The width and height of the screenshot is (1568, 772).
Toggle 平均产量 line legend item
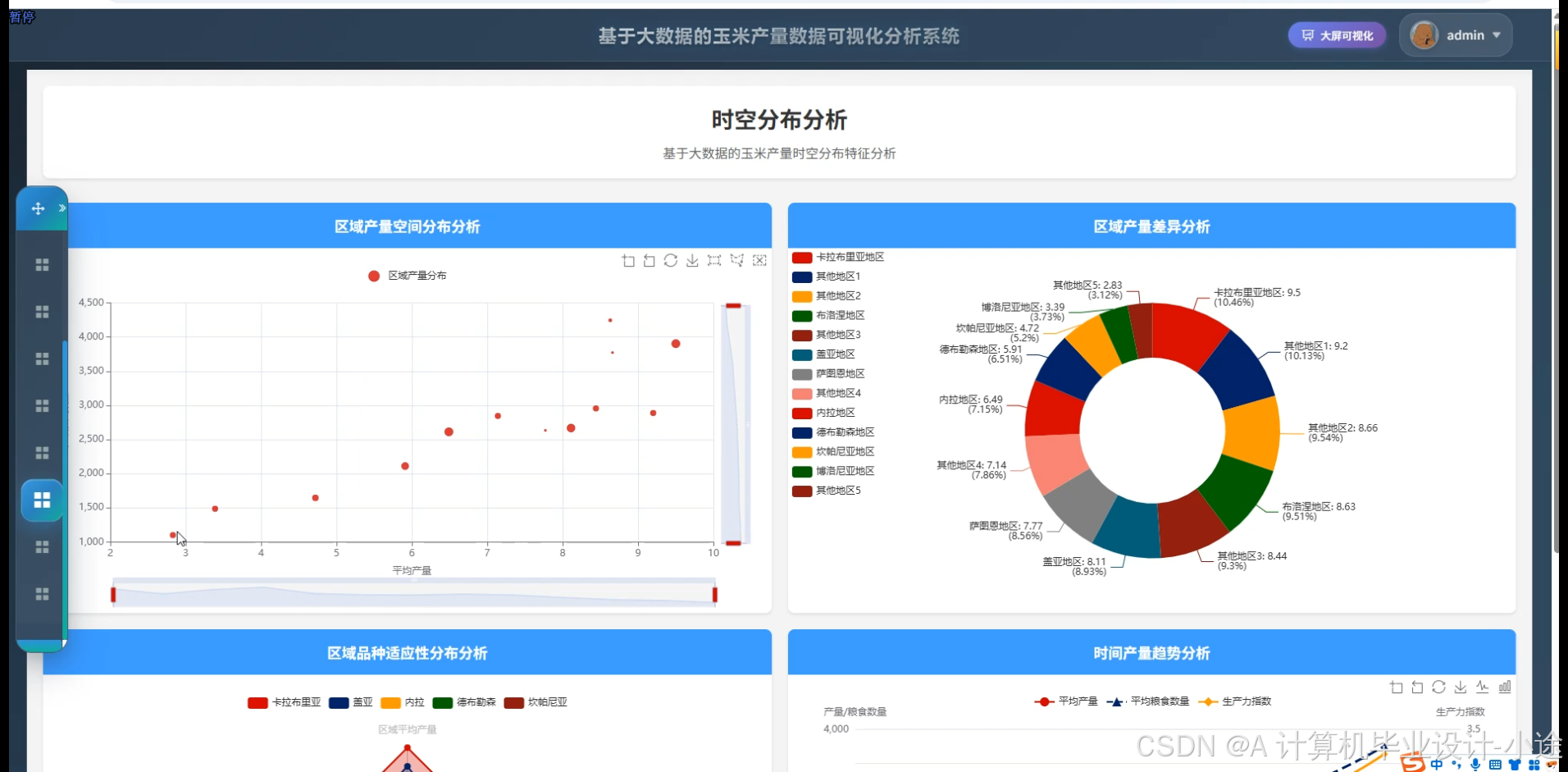tap(1065, 701)
